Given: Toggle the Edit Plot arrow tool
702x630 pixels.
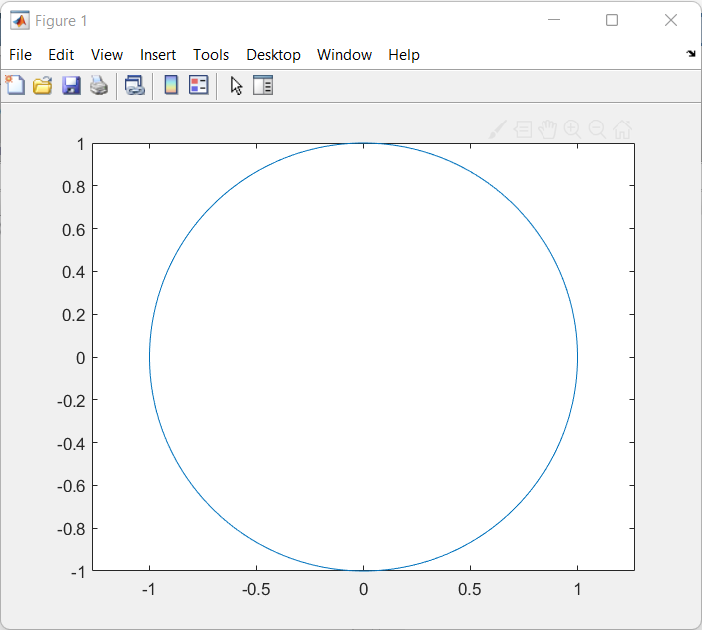Looking at the screenshot, I should 236,85.
